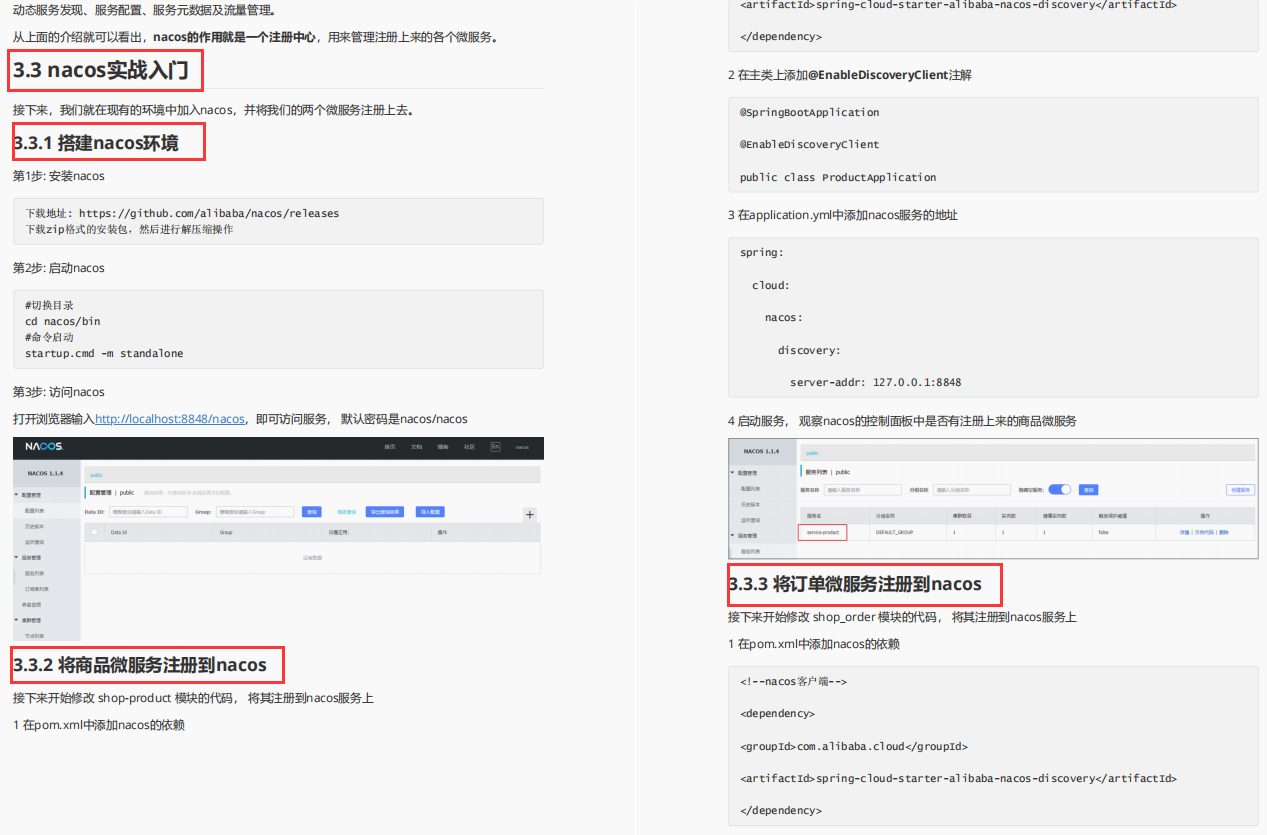The image size is (1267, 835).
Task: Collapse 集群管理 in the Nacos config sidebar
Action: (29, 620)
